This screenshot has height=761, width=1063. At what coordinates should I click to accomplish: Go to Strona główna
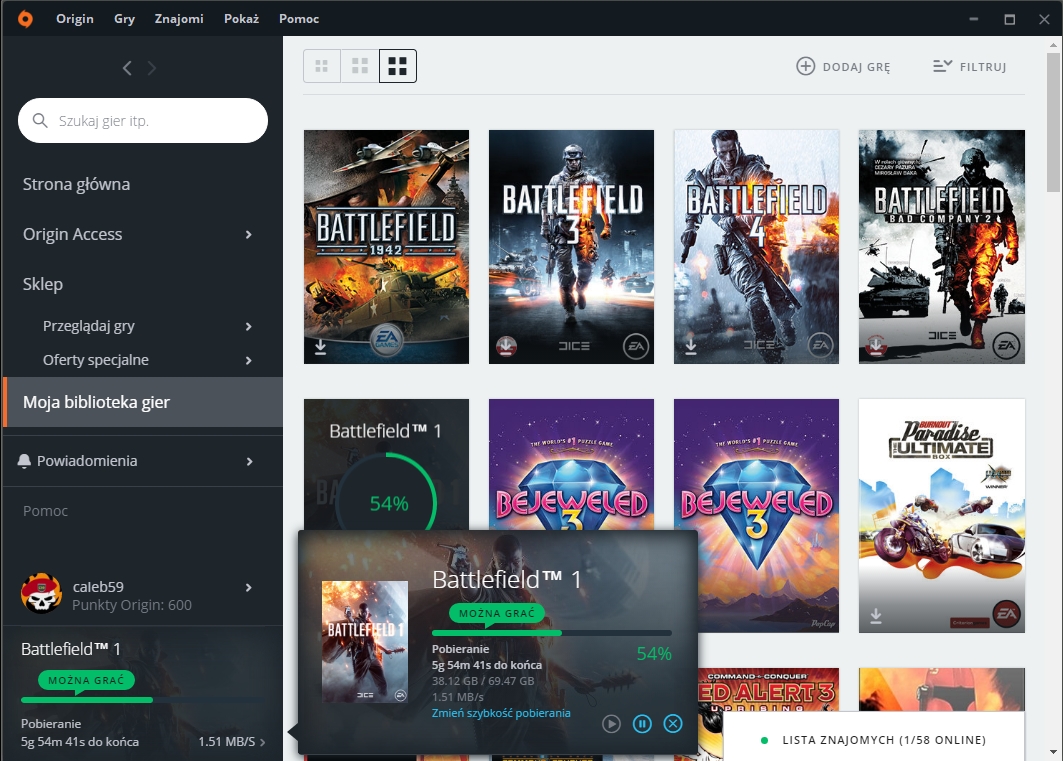(x=76, y=184)
